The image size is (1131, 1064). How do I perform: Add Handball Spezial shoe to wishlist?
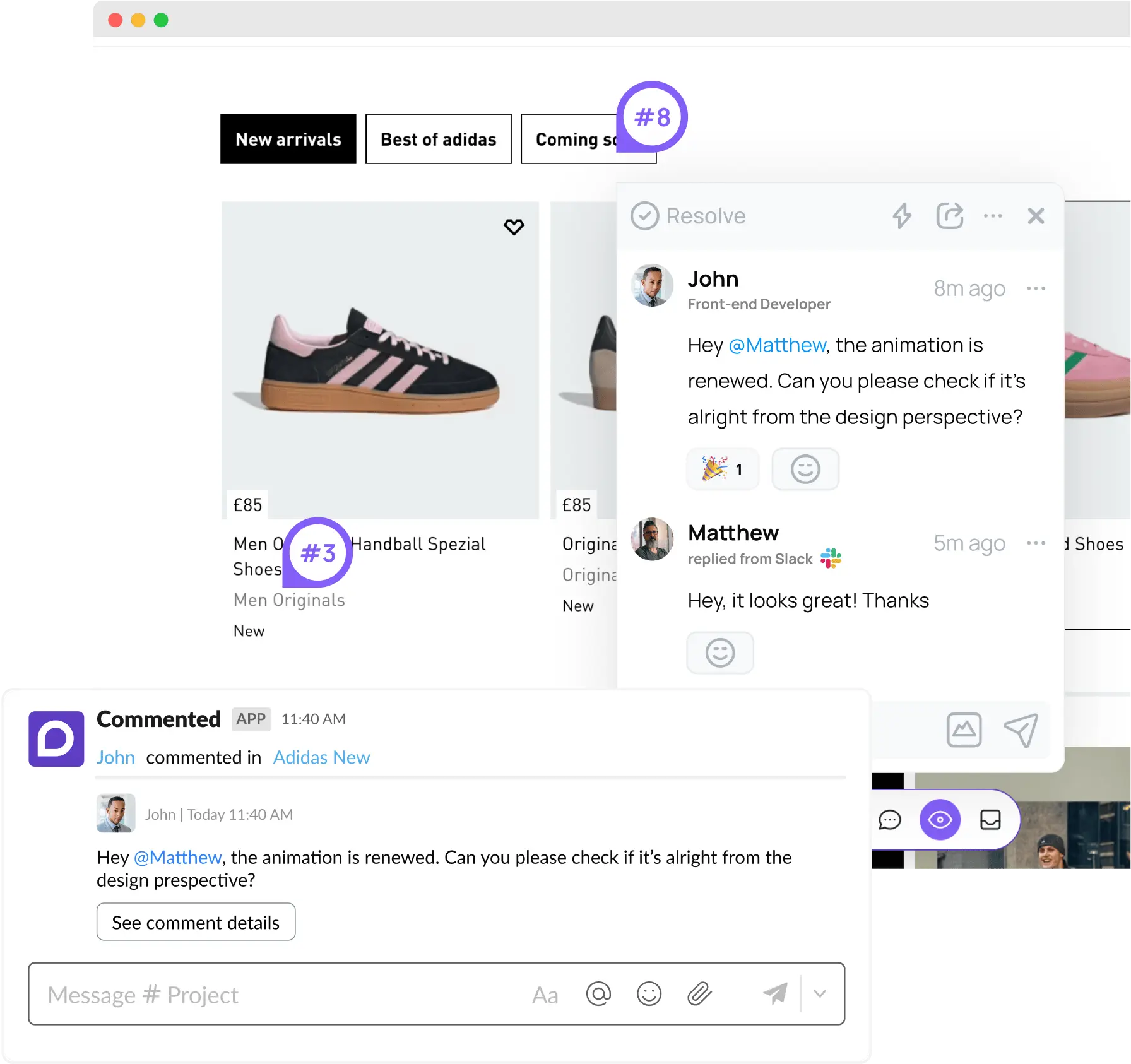click(514, 227)
